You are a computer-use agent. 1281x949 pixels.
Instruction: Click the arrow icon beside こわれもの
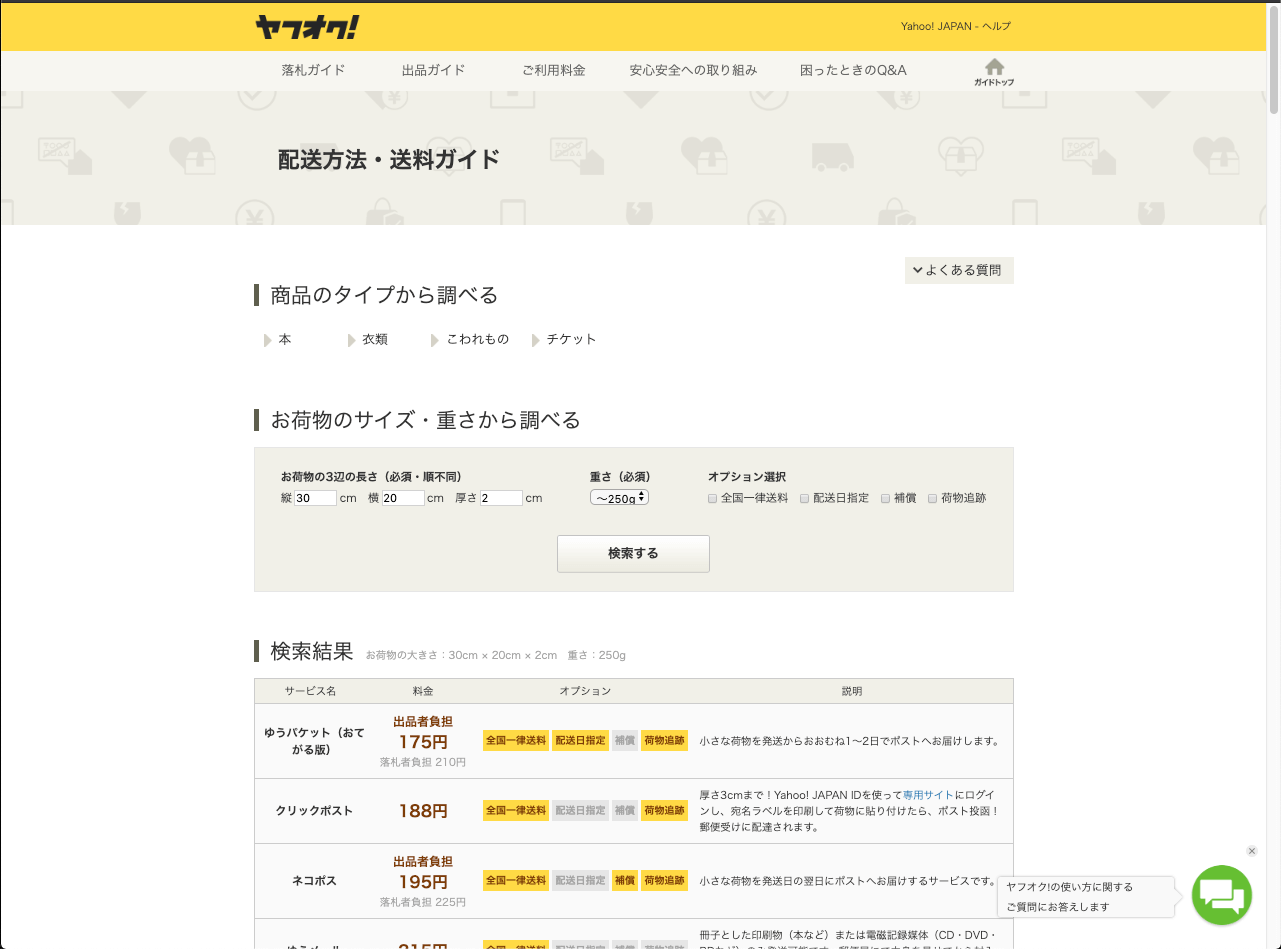[435, 340]
